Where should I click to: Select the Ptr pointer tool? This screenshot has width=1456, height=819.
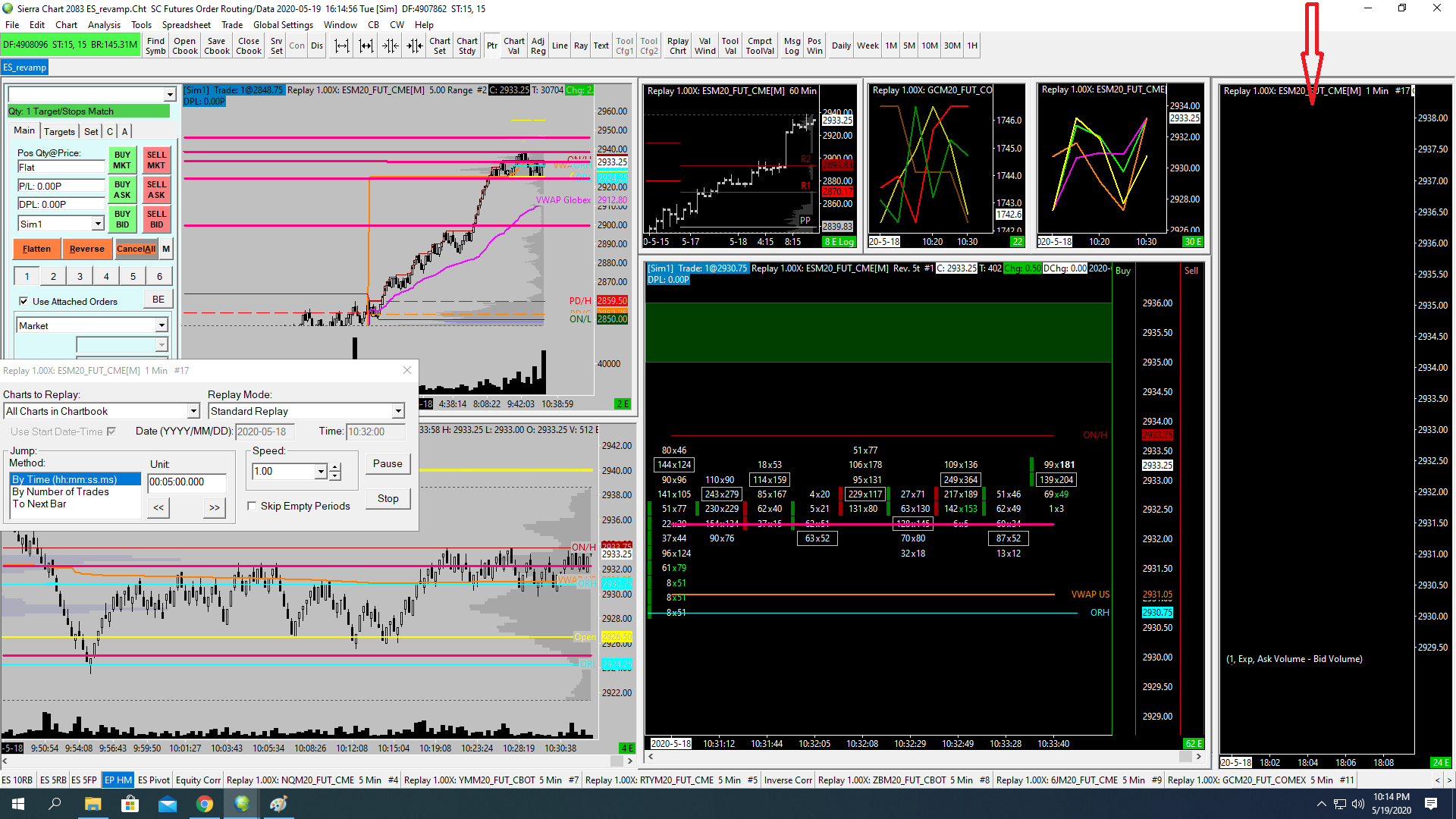pyautogui.click(x=492, y=46)
